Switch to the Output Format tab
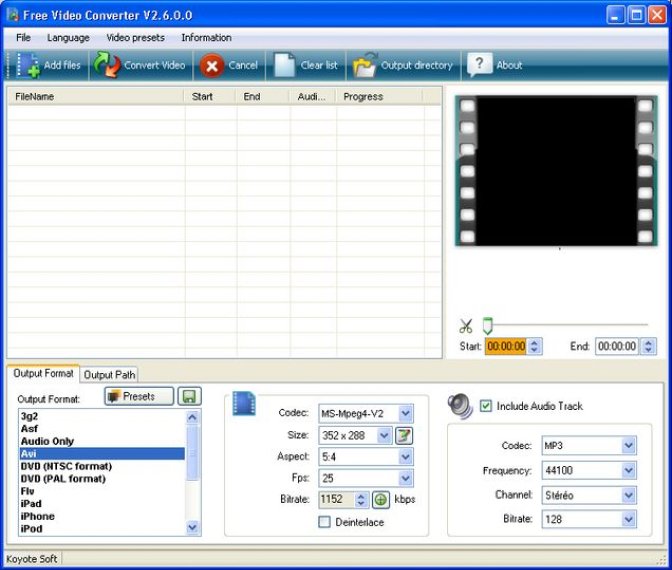 click(43, 373)
